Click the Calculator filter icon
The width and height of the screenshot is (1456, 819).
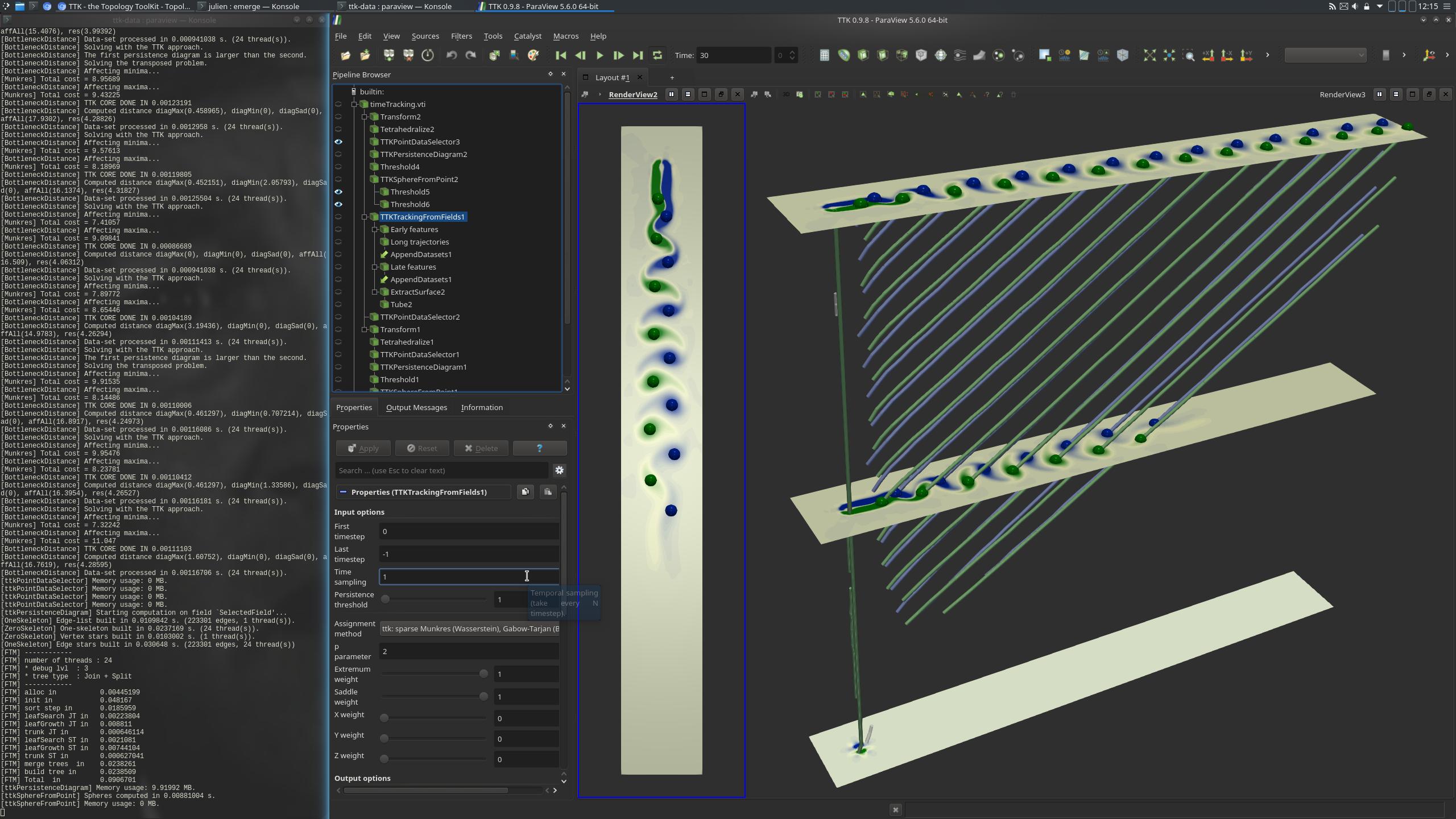pos(824,55)
